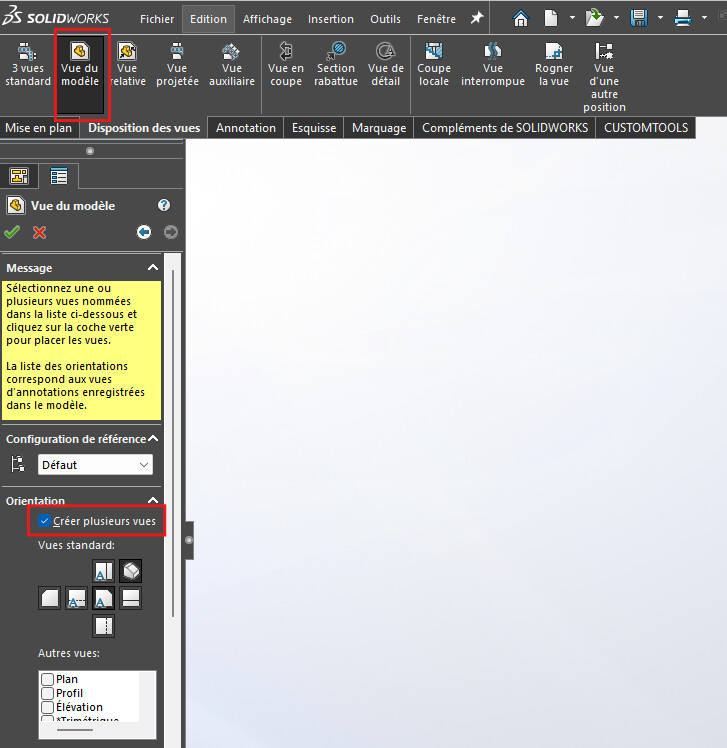Collapse the Message section
Image resolution: width=727 pixels, height=748 pixels.
(x=152, y=268)
